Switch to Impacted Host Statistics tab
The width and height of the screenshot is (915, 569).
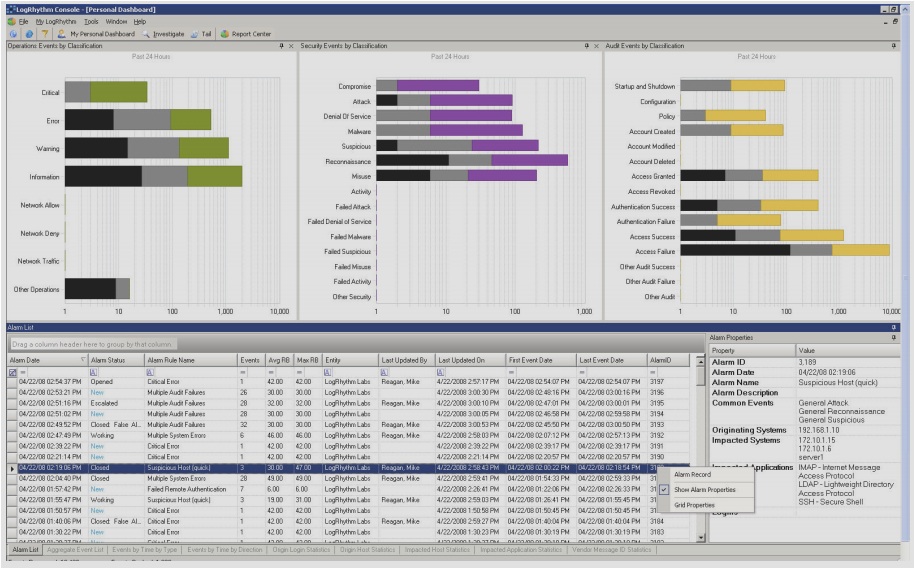(437, 550)
